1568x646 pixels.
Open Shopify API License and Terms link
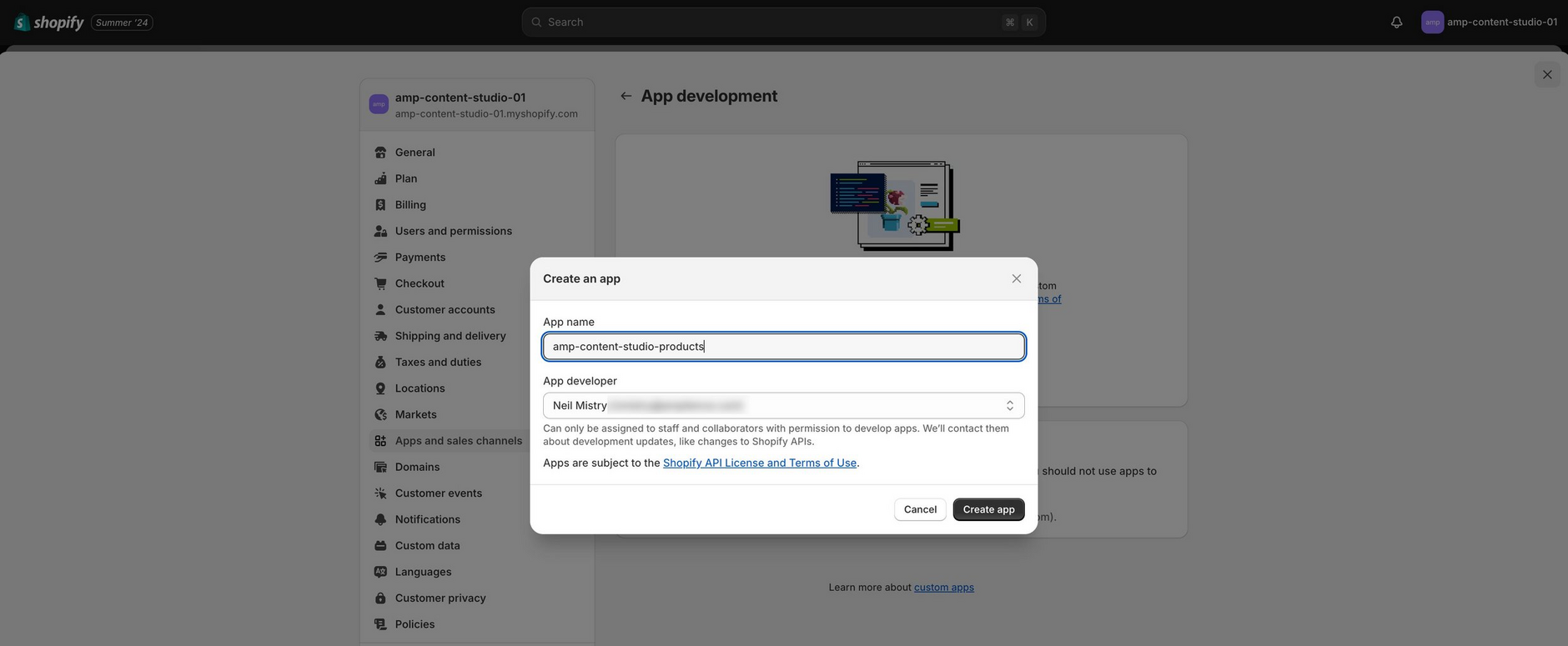pos(760,463)
